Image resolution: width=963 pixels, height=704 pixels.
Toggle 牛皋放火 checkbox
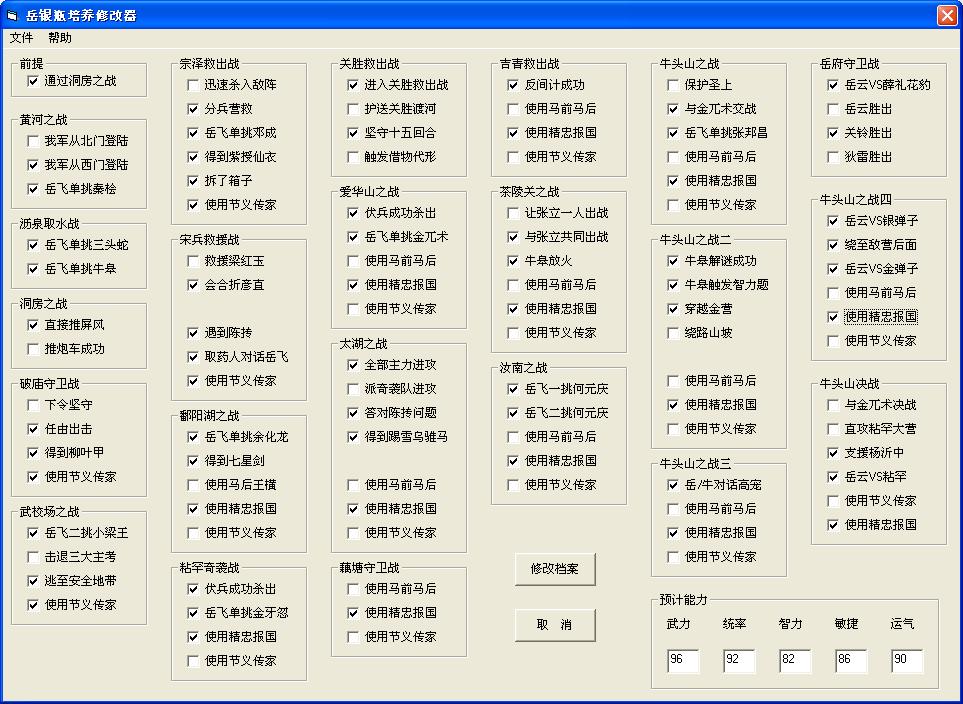(x=513, y=261)
